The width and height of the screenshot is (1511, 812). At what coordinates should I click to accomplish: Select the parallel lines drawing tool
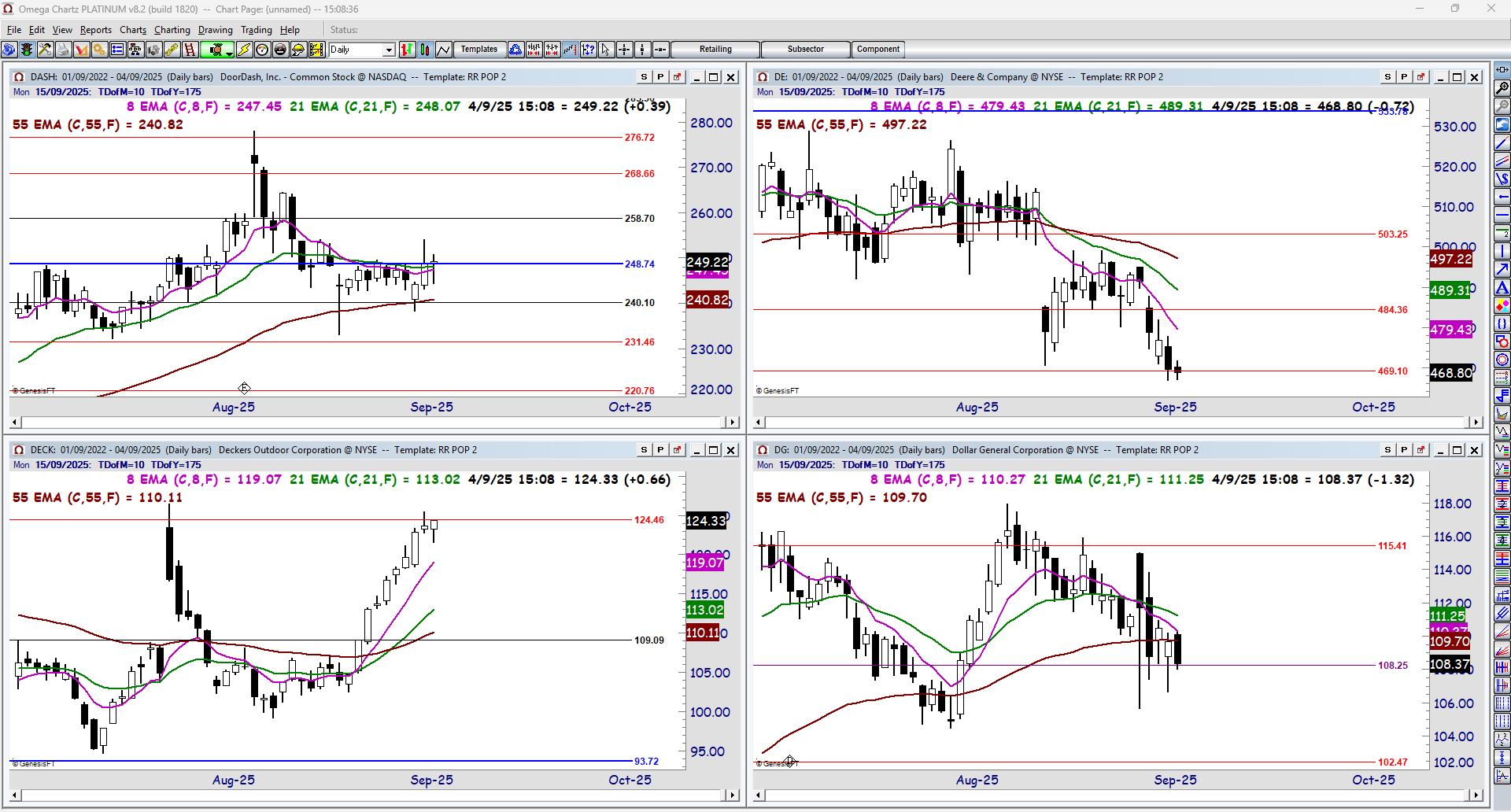pyautogui.click(x=1502, y=161)
